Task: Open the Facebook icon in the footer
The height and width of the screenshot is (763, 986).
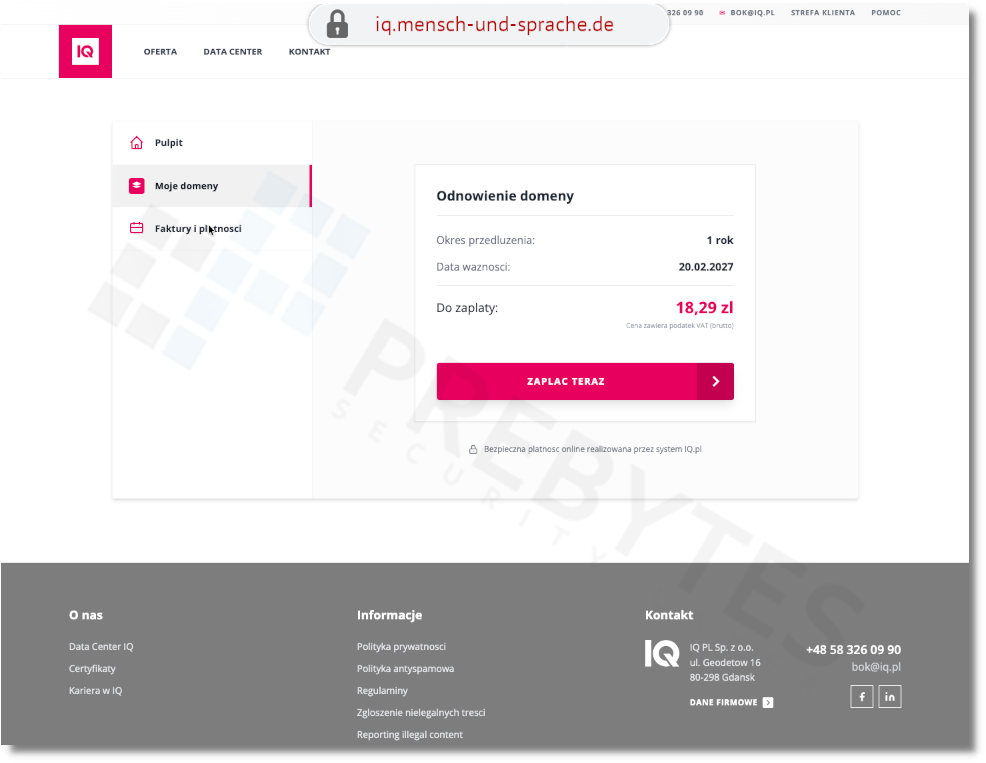Action: pos(862,696)
